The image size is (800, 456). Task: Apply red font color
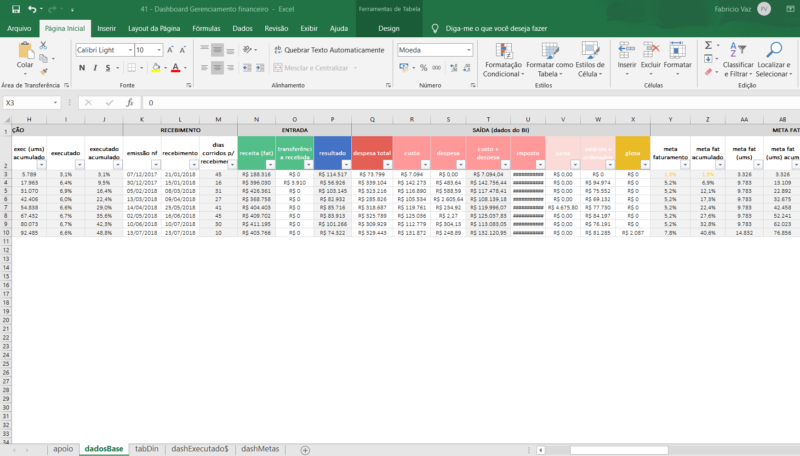pyautogui.click(x=176, y=68)
